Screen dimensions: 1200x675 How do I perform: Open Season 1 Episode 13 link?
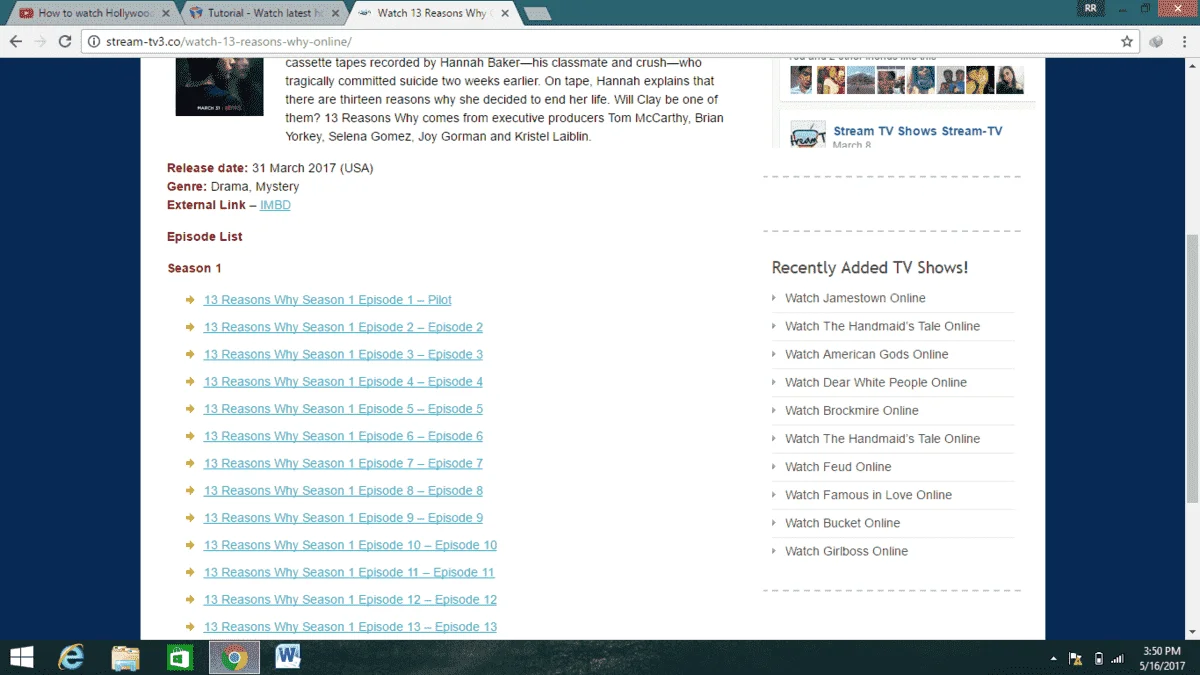tap(350, 627)
